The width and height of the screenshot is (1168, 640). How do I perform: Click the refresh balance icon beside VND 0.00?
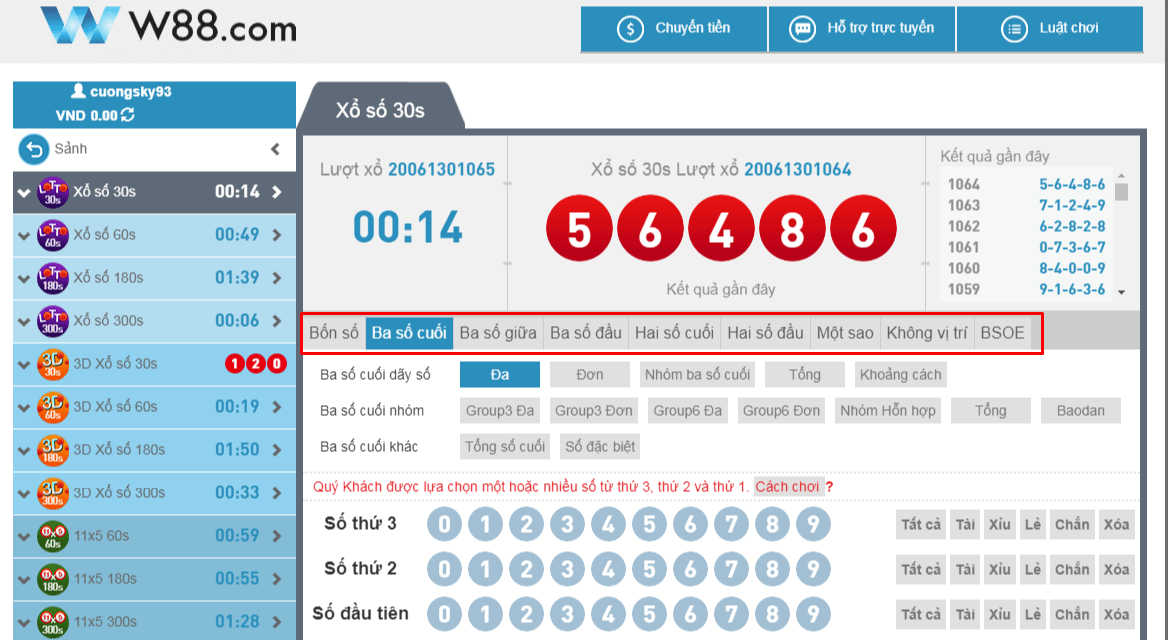pos(128,115)
